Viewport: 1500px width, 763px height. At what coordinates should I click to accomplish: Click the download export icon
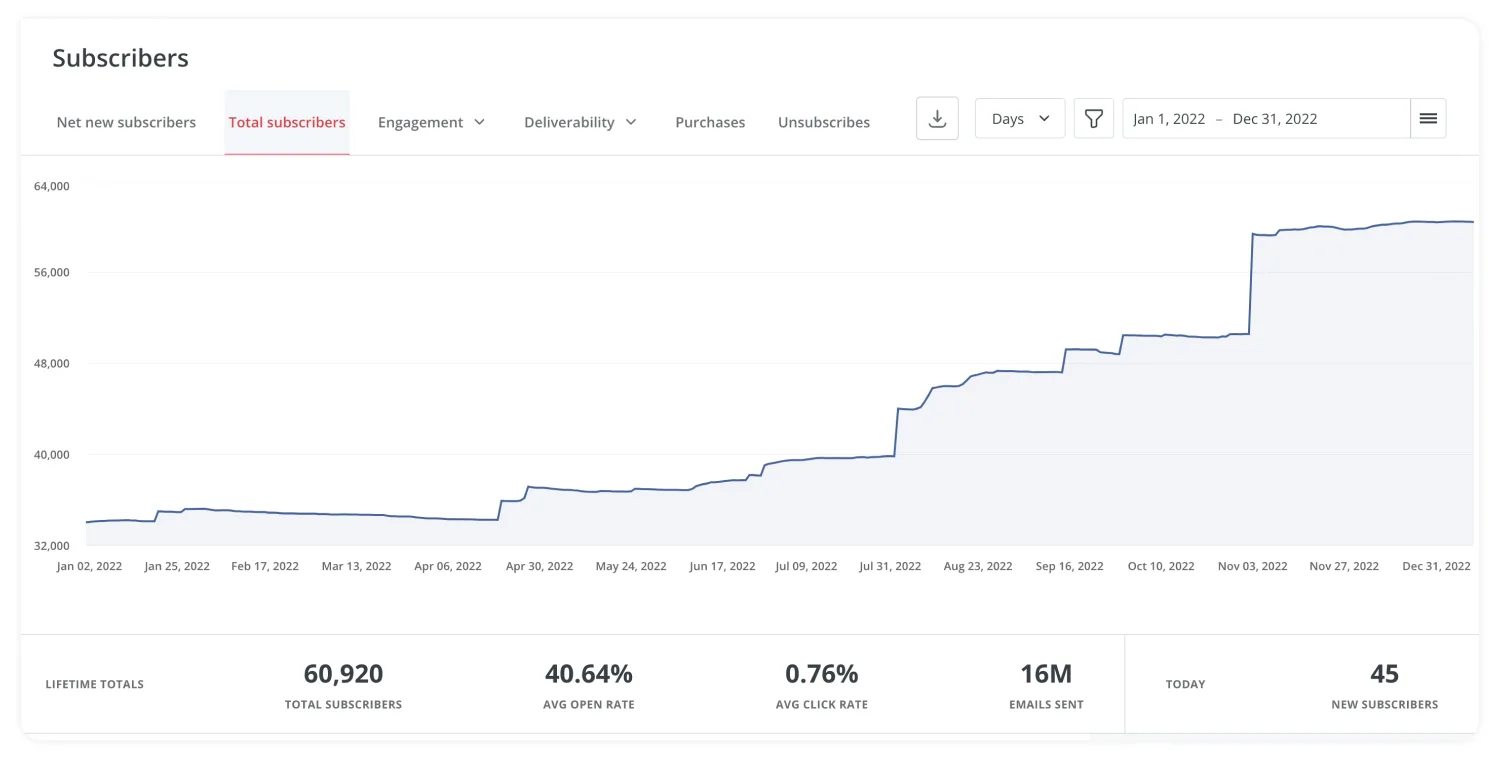pyautogui.click(x=937, y=119)
